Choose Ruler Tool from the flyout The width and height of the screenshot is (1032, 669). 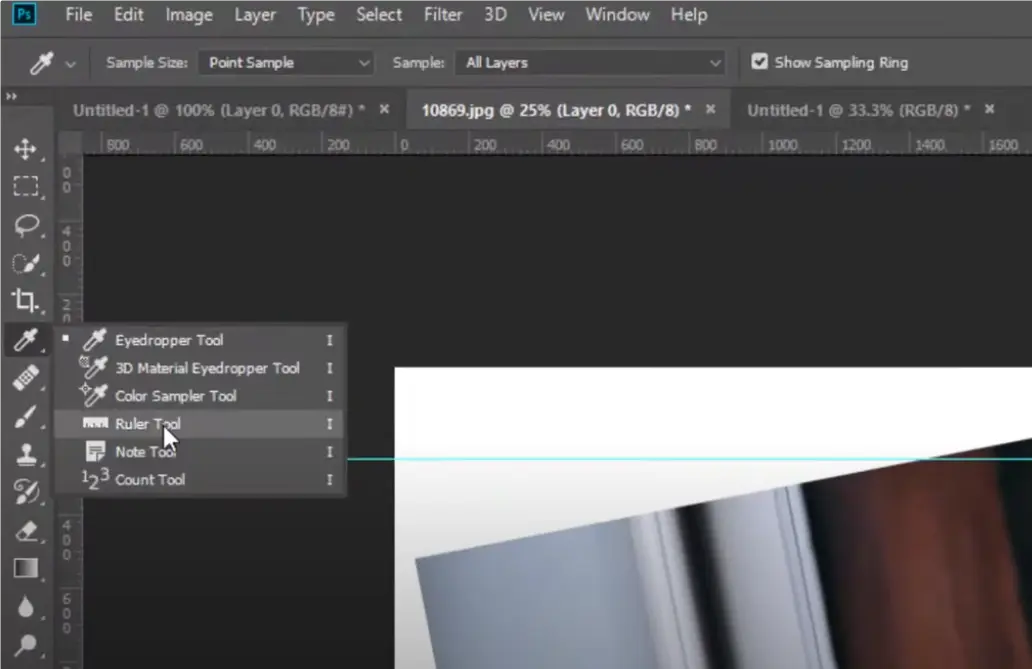click(200, 424)
